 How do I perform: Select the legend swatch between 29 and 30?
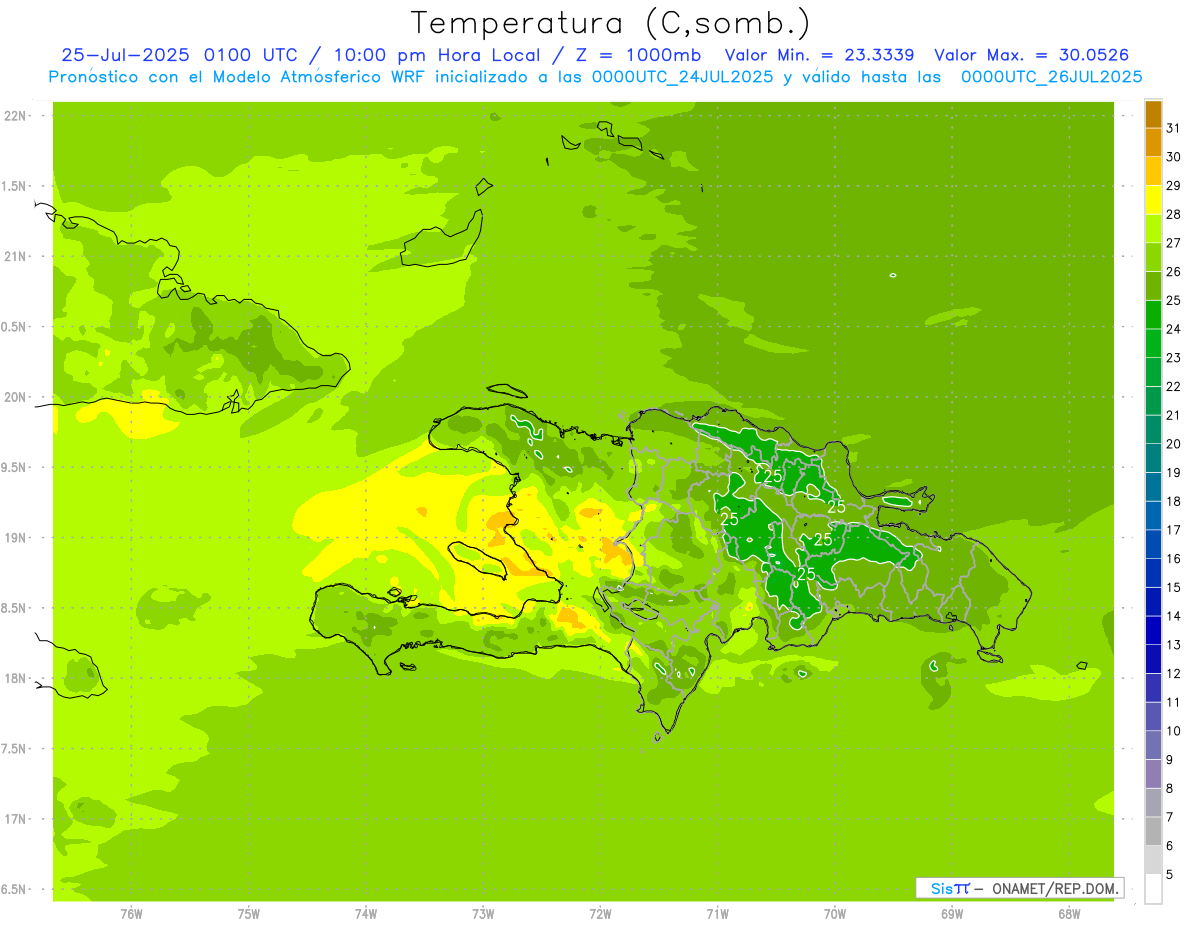[x=1153, y=171]
